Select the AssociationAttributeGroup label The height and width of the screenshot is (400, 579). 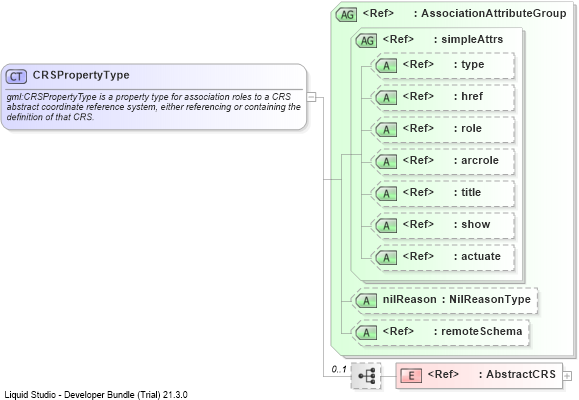[x=494, y=13]
